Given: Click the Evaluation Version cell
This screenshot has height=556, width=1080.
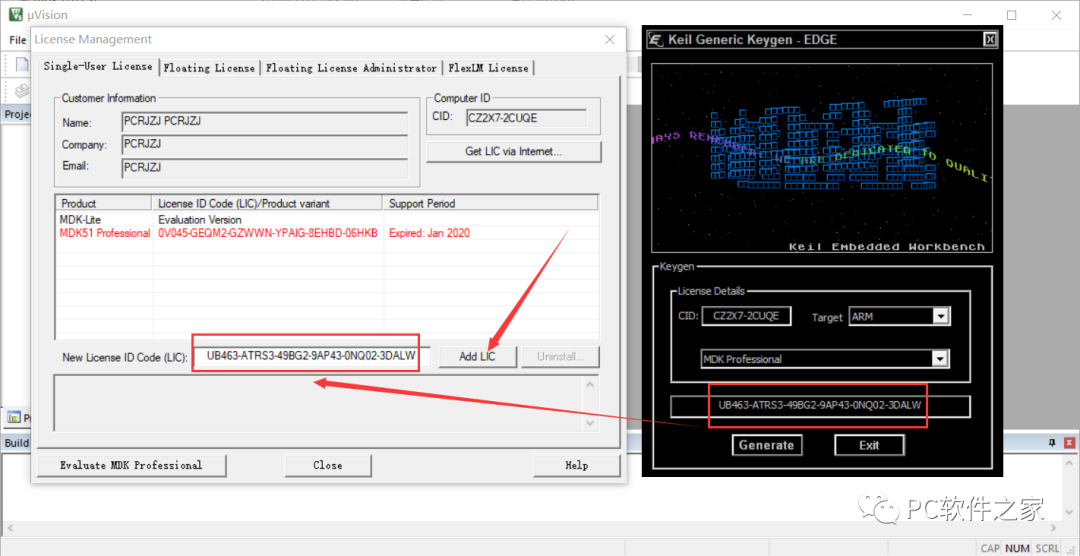Looking at the screenshot, I should [x=200, y=220].
